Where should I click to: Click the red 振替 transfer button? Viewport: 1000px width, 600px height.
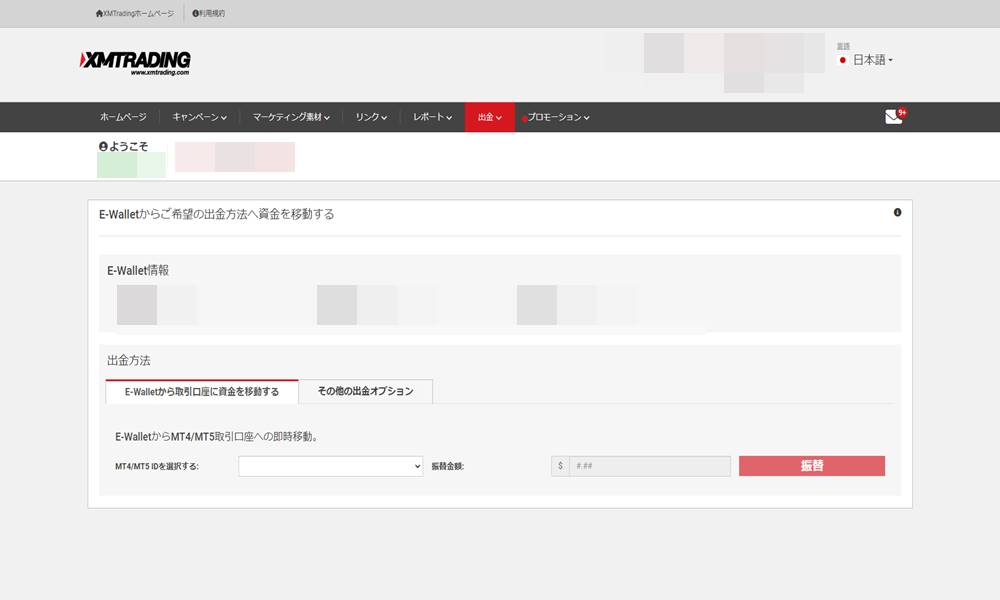tap(811, 466)
